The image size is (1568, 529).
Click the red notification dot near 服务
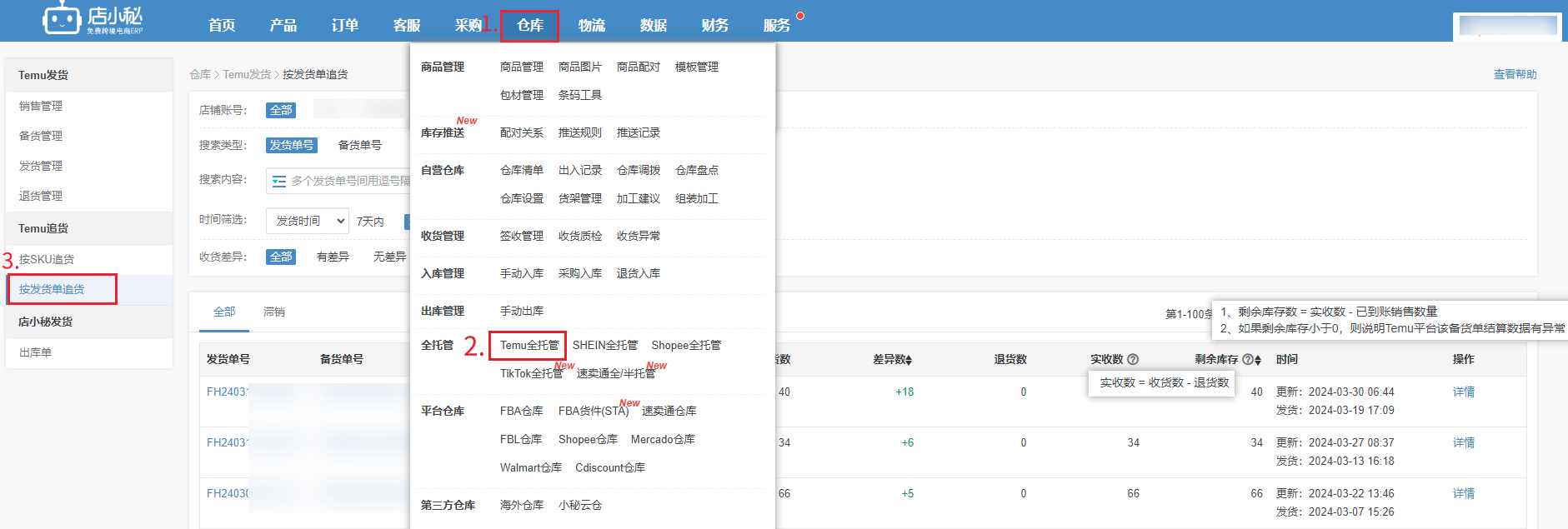pyautogui.click(x=800, y=16)
